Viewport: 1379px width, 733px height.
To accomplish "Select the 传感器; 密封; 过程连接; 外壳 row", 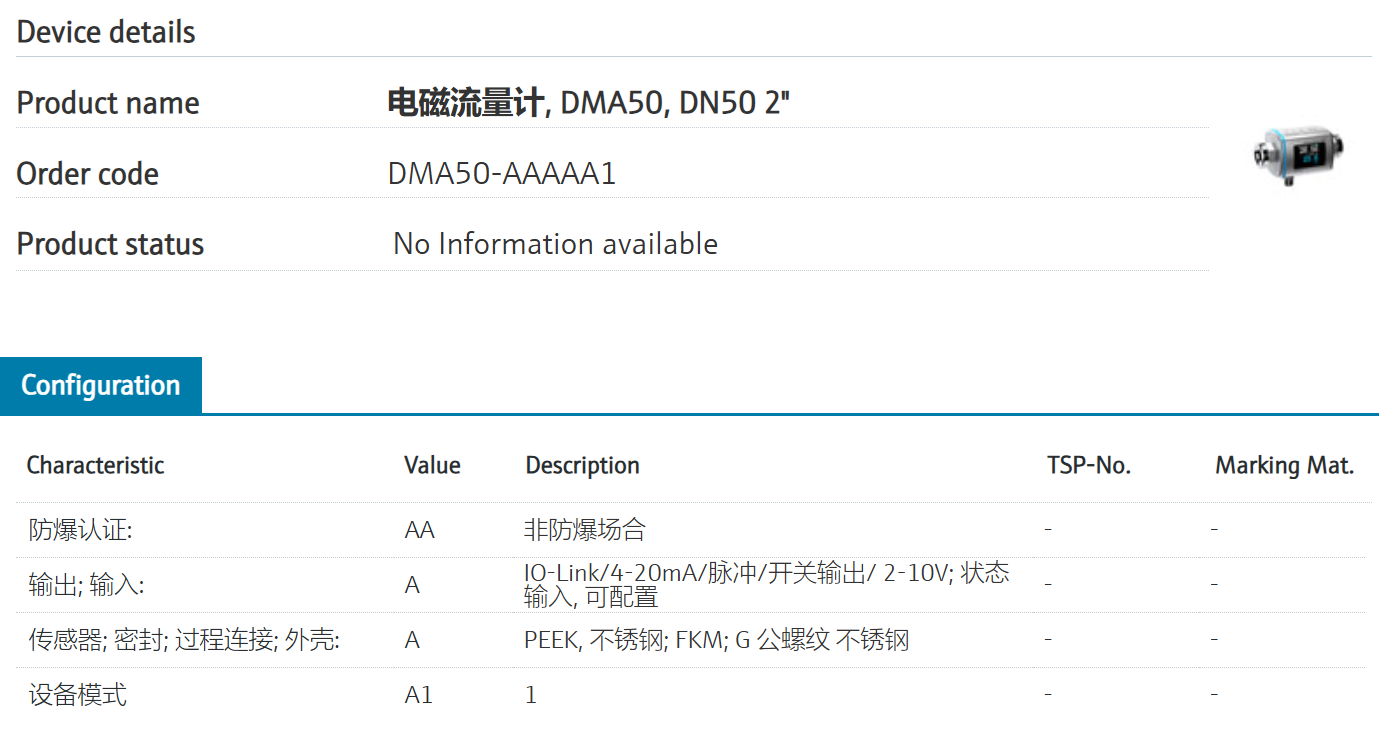I will click(184, 640).
